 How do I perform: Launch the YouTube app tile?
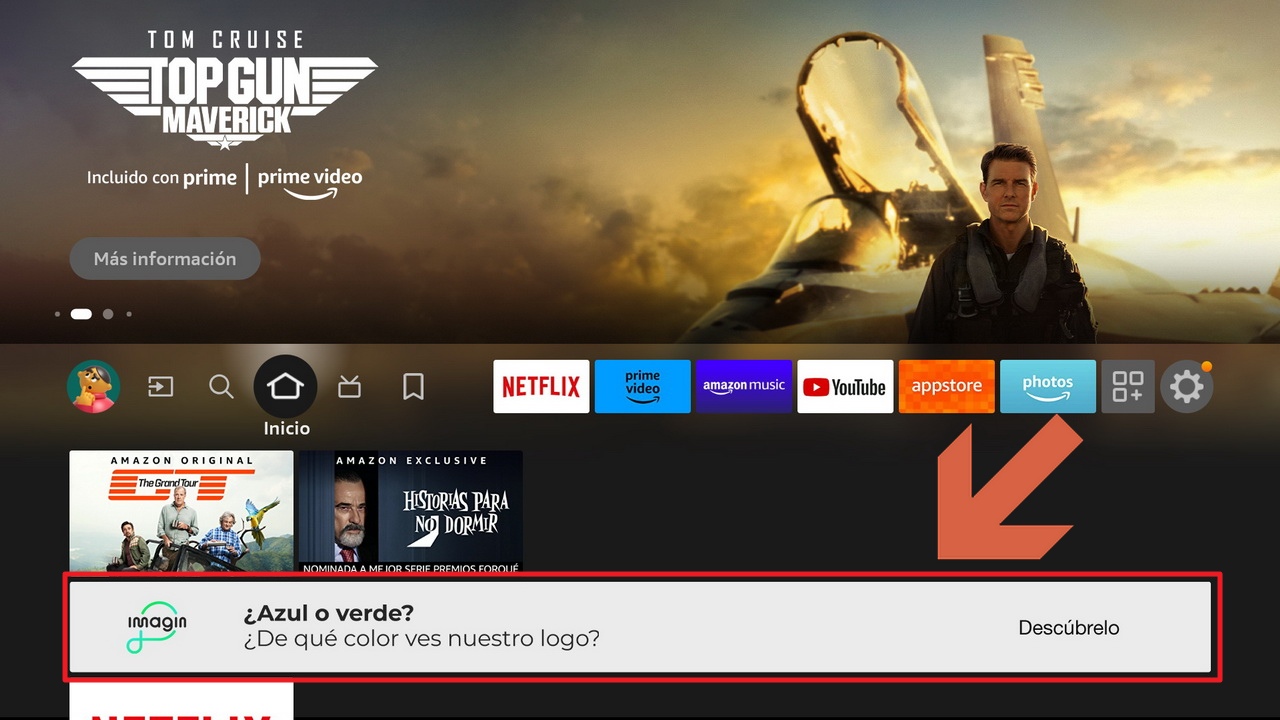pyautogui.click(x=845, y=386)
